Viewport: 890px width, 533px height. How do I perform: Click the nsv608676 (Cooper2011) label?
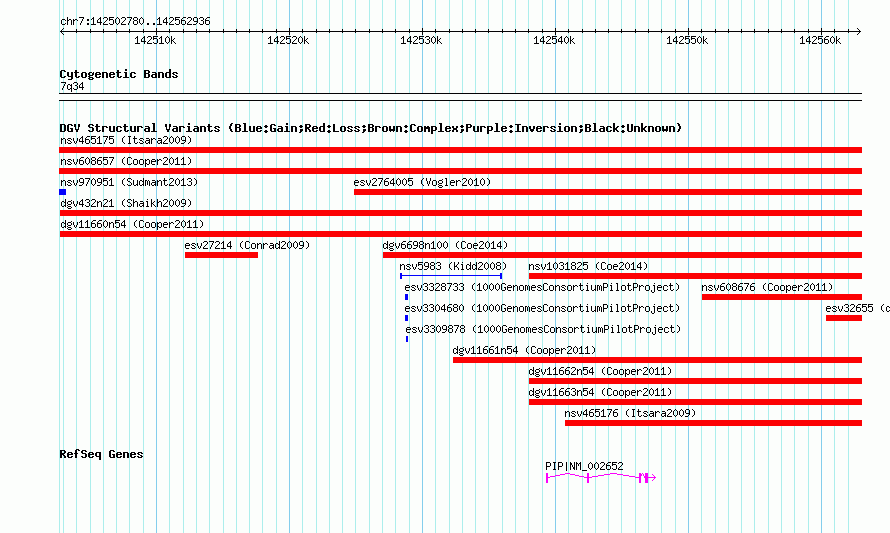[767, 287]
